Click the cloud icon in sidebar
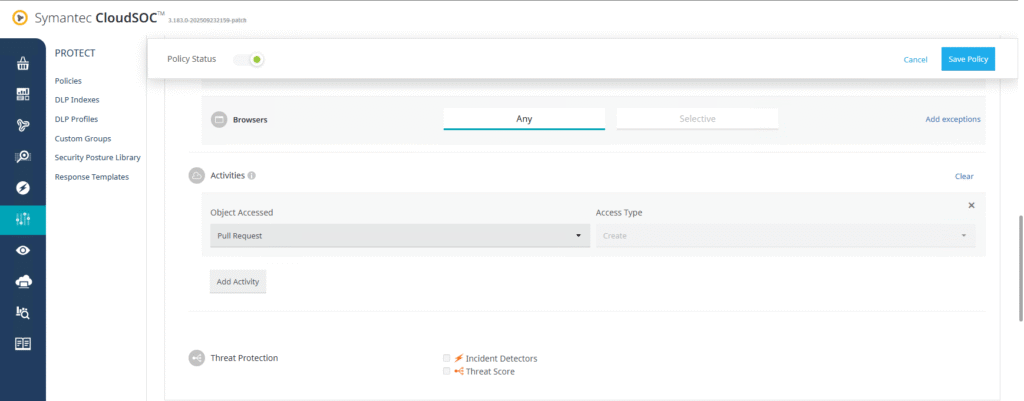 pyautogui.click(x=22, y=281)
